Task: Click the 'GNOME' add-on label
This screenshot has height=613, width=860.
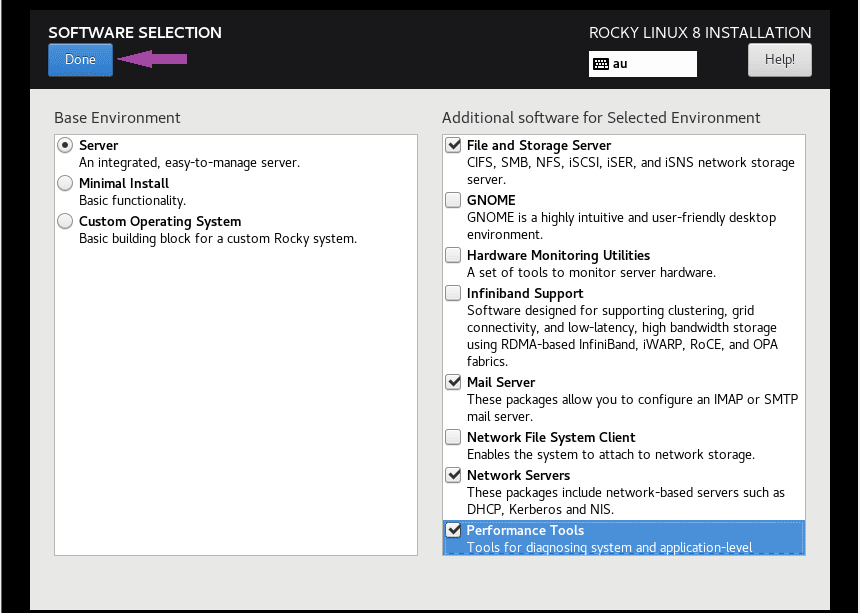Action: pos(491,200)
